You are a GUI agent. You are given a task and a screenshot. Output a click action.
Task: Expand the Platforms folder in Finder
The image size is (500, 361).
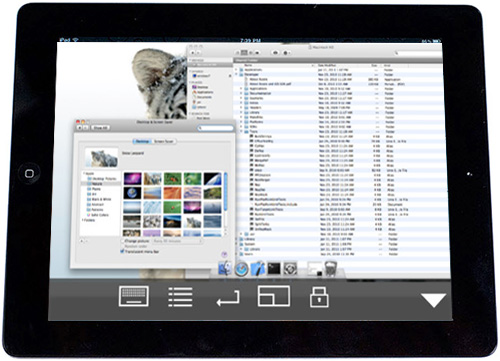click(242, 122)
